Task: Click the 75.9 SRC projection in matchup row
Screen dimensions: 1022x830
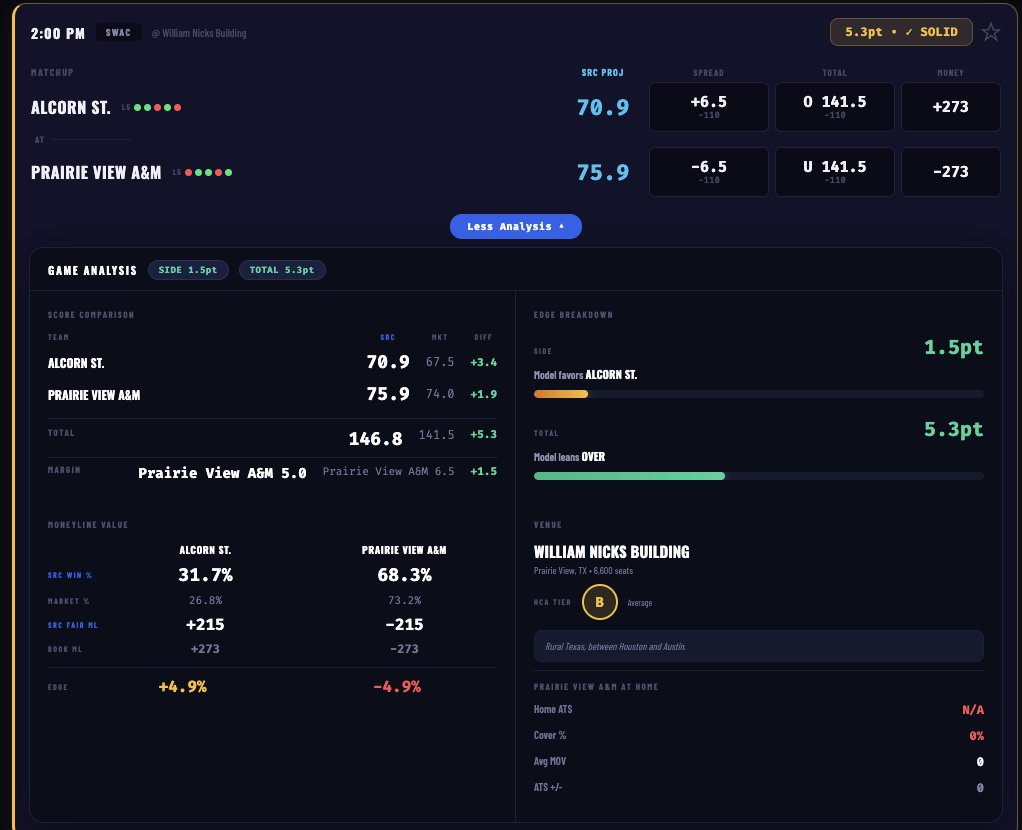Action: coord(603,173)
